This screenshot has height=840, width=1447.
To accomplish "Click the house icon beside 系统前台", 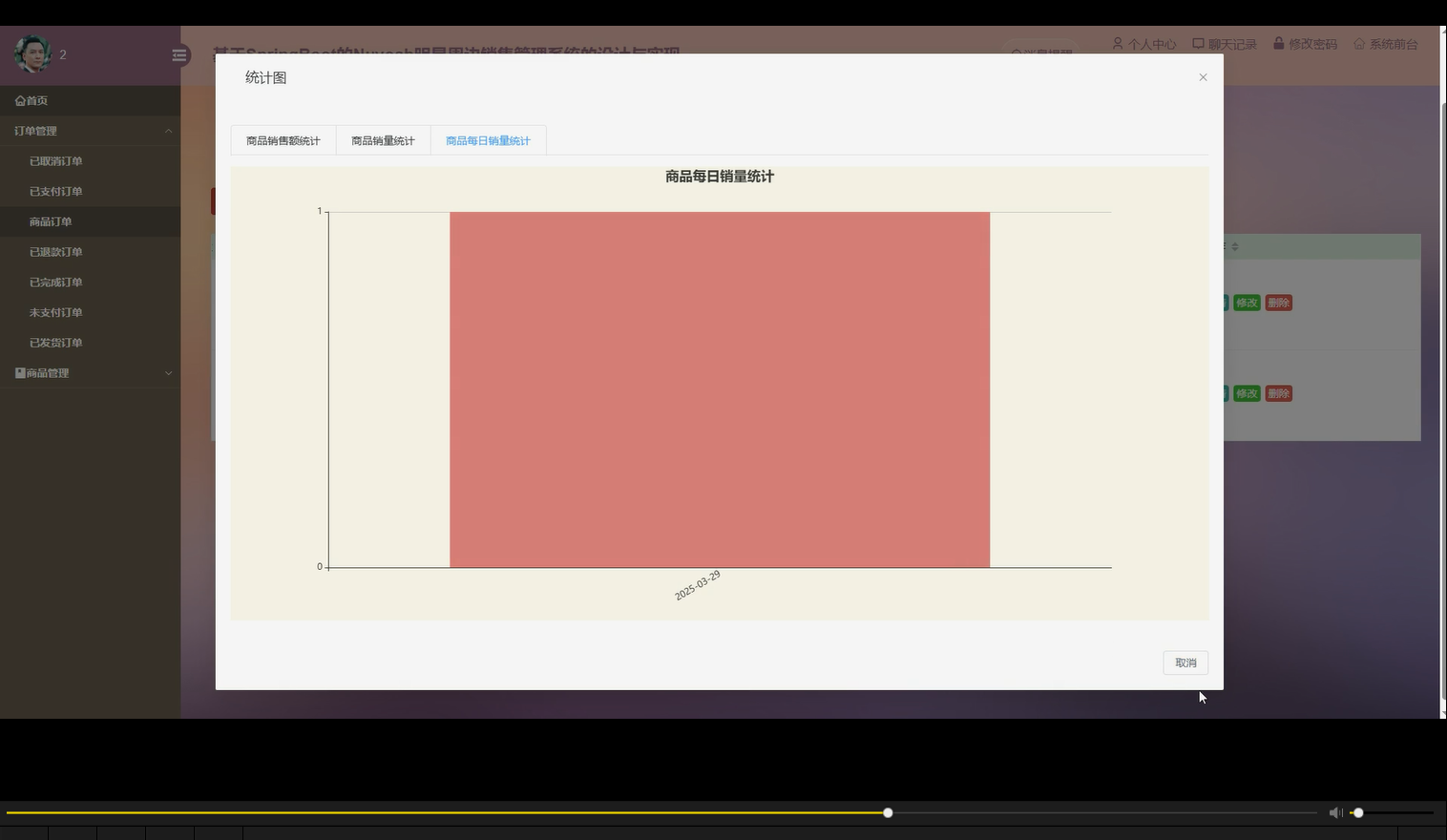I will pyautogui.click(x=1359, y=44).
